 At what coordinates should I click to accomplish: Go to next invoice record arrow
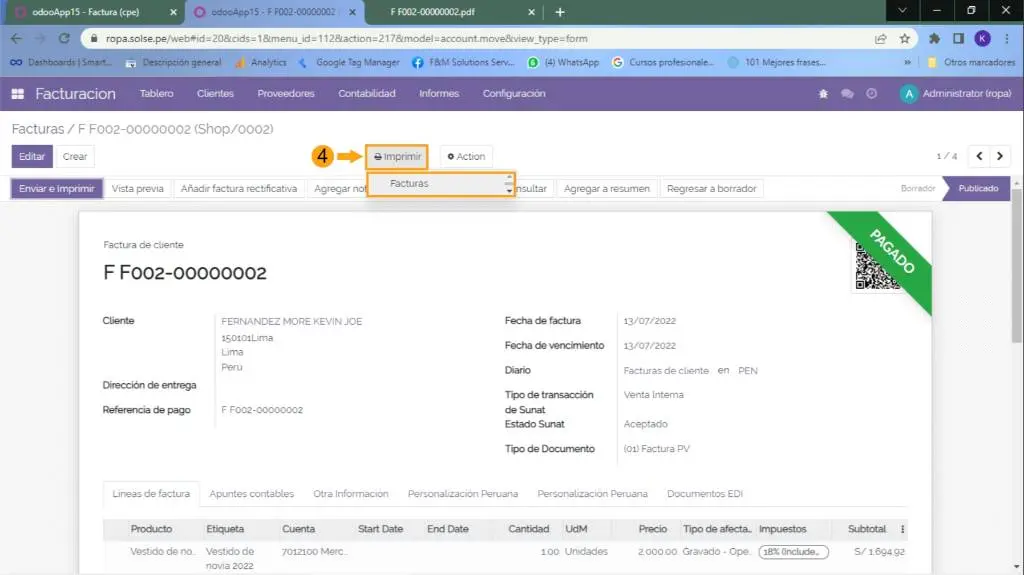pyautogui.click(x=999, y=156)
